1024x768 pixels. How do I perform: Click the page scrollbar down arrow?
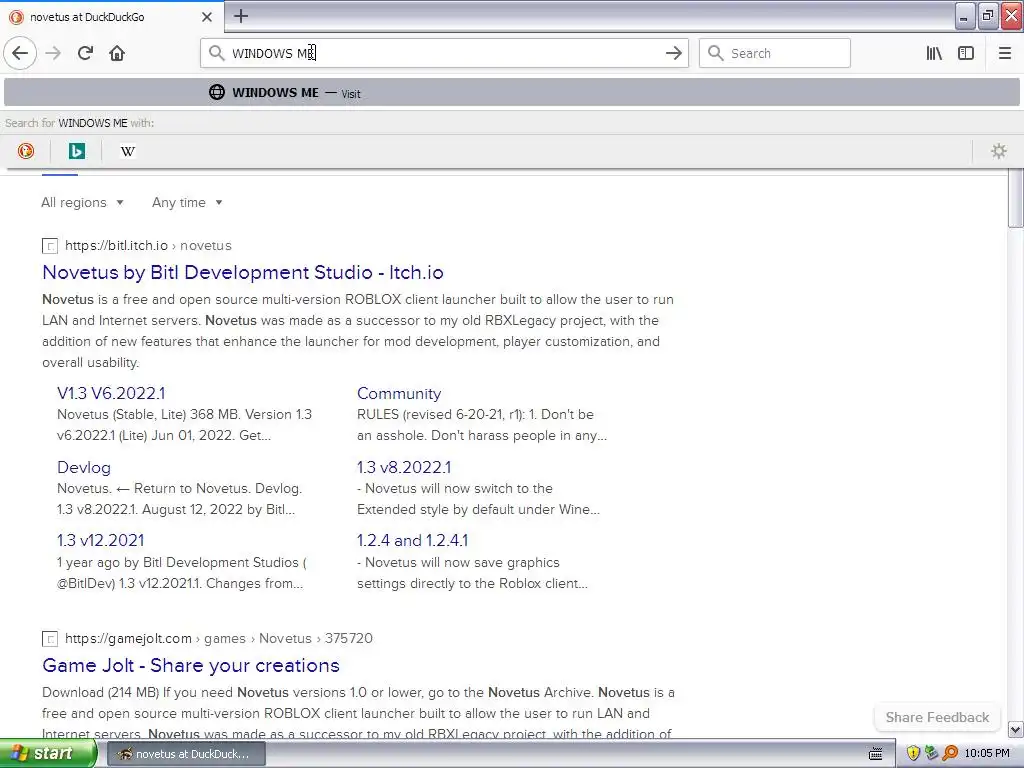(1016, 729)
